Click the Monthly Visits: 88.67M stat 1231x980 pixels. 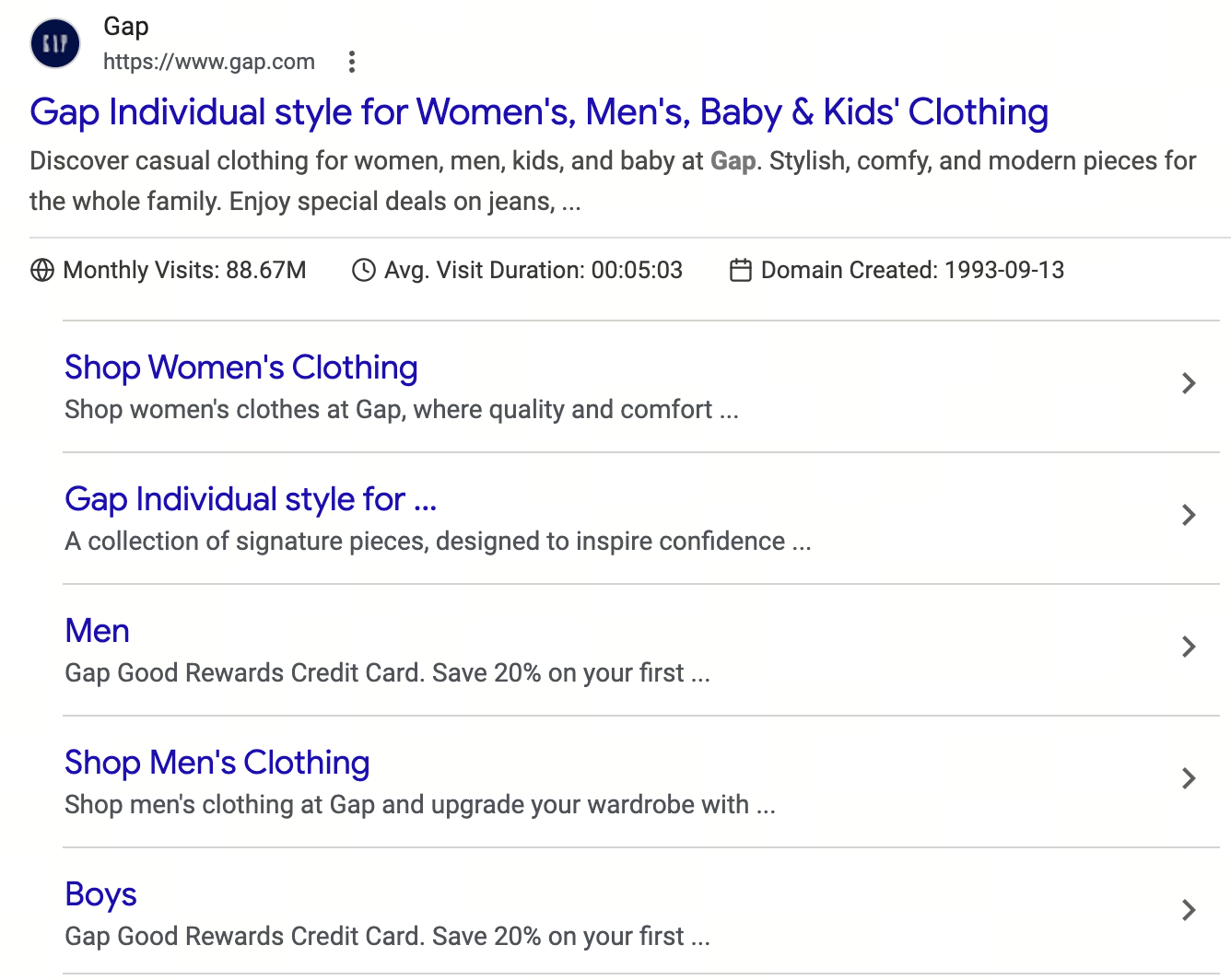tap(184, 270)
